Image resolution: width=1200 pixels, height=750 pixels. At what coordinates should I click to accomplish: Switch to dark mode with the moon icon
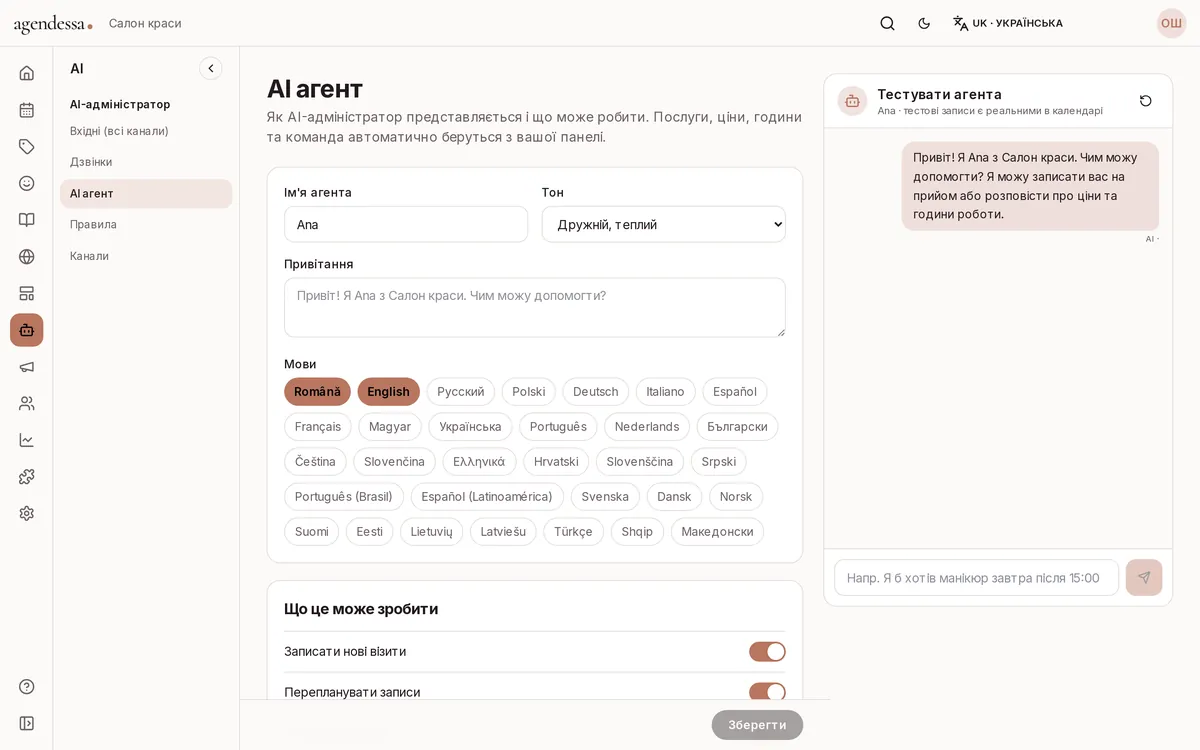coord(924,23)
